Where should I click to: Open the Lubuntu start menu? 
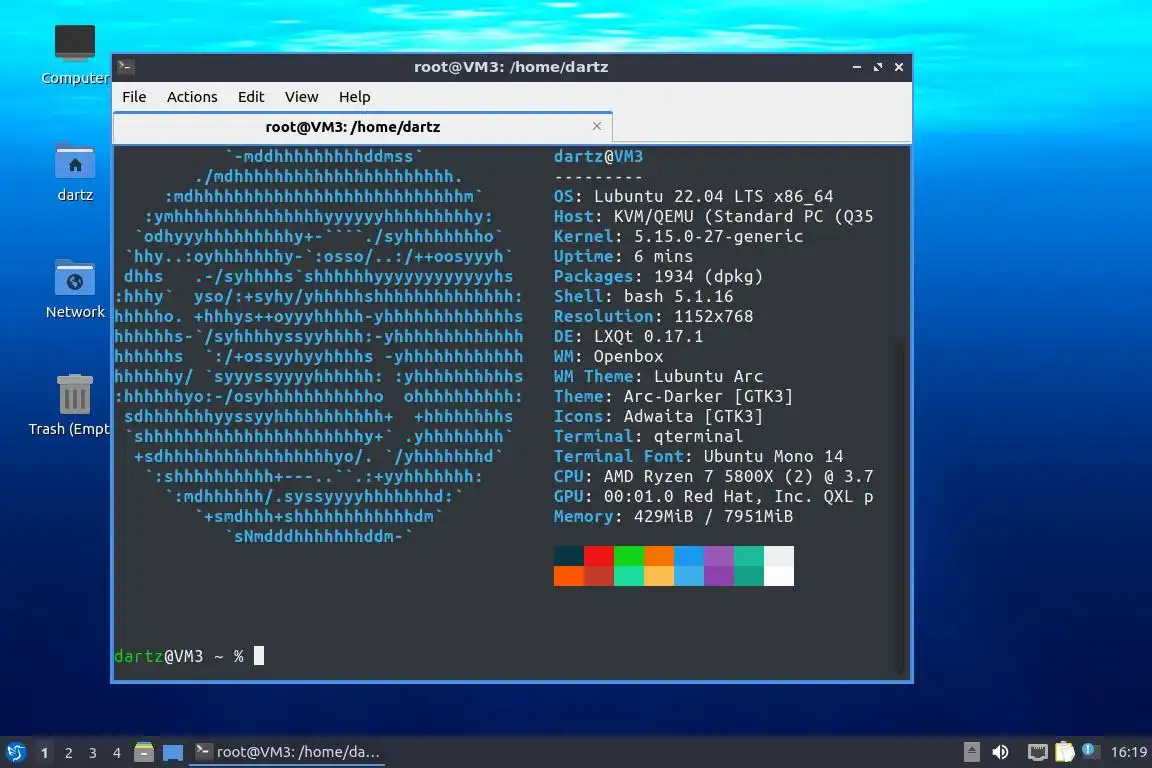pos(15,752)
